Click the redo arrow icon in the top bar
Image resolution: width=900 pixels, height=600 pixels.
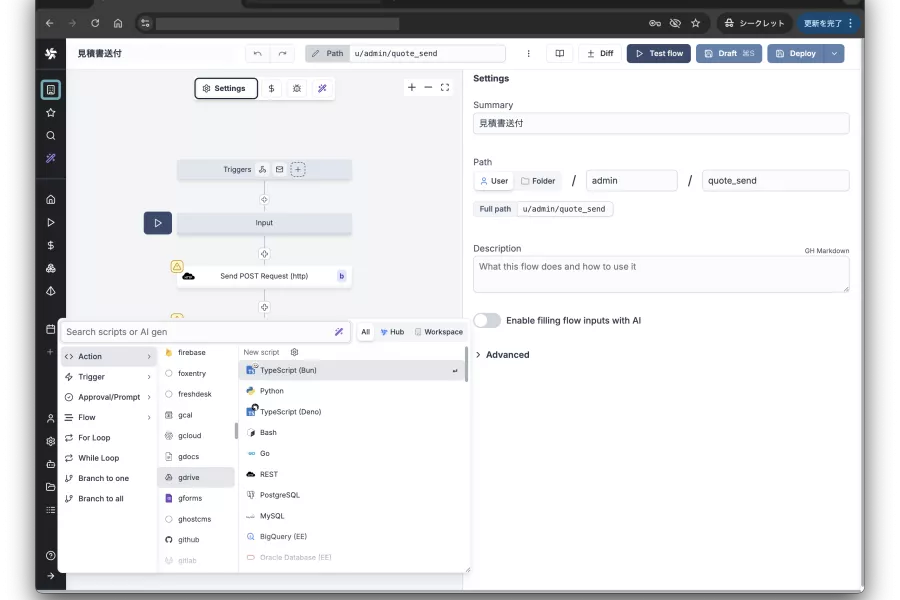point(282,53)
